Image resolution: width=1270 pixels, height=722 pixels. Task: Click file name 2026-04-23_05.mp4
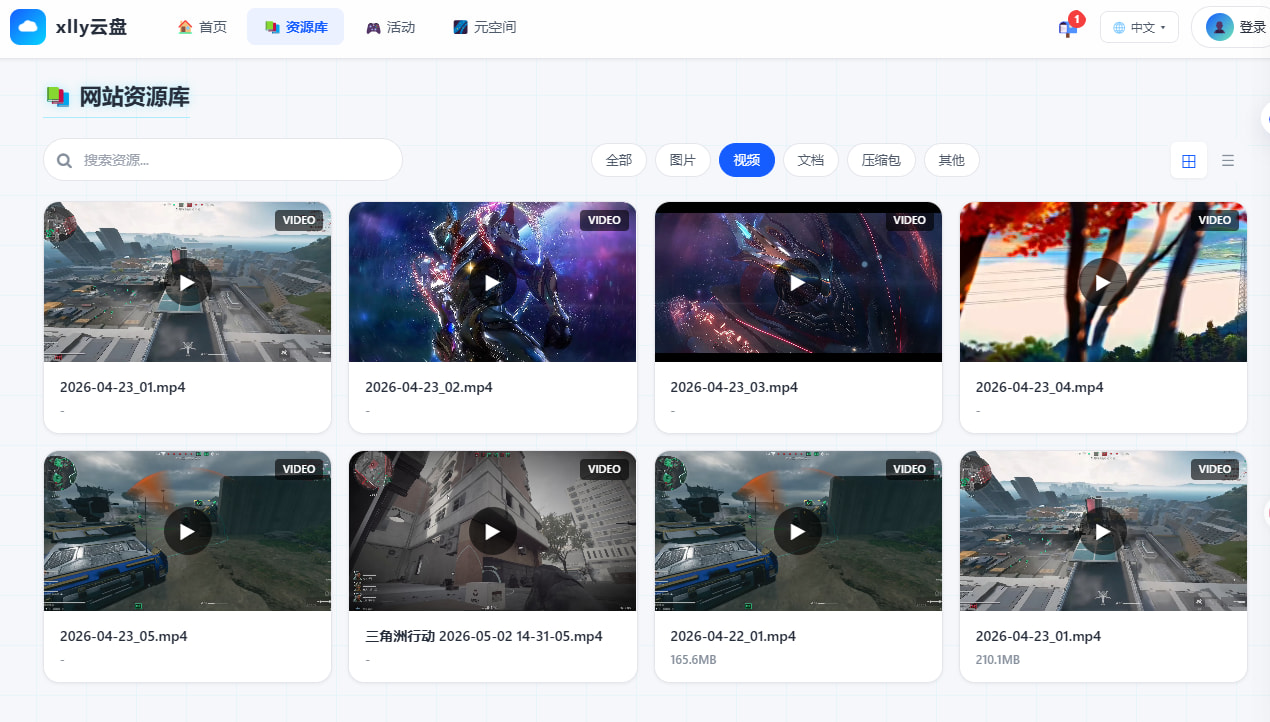pyautogui.click(x=124, y=636)
